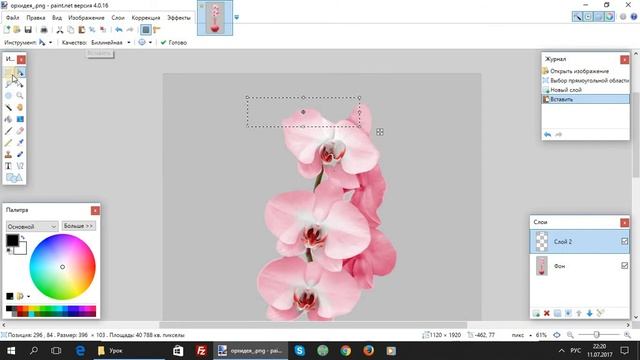Open the Эффекты menu
The height and width of the screenshot is (360, 640).
(x=179, y=18)
